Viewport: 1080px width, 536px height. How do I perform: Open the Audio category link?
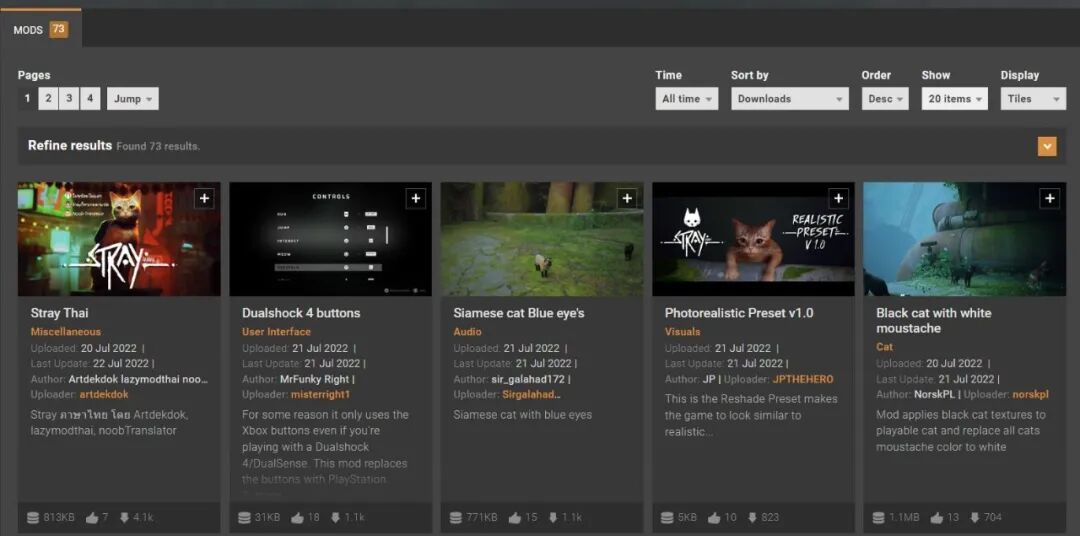coord(467,331)
